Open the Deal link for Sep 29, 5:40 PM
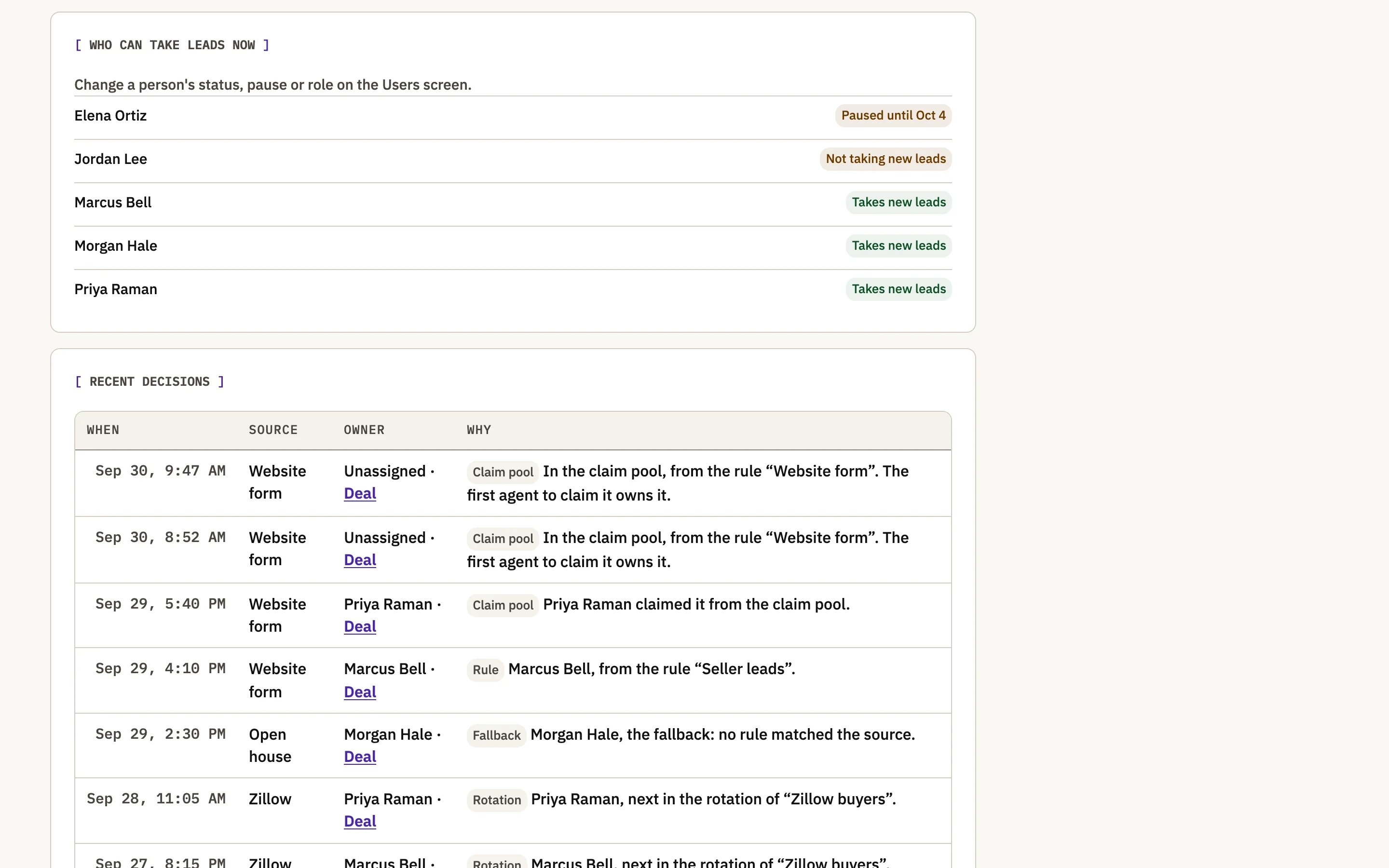The width and height of the screenshot is (1389, 868). point(360,627)
